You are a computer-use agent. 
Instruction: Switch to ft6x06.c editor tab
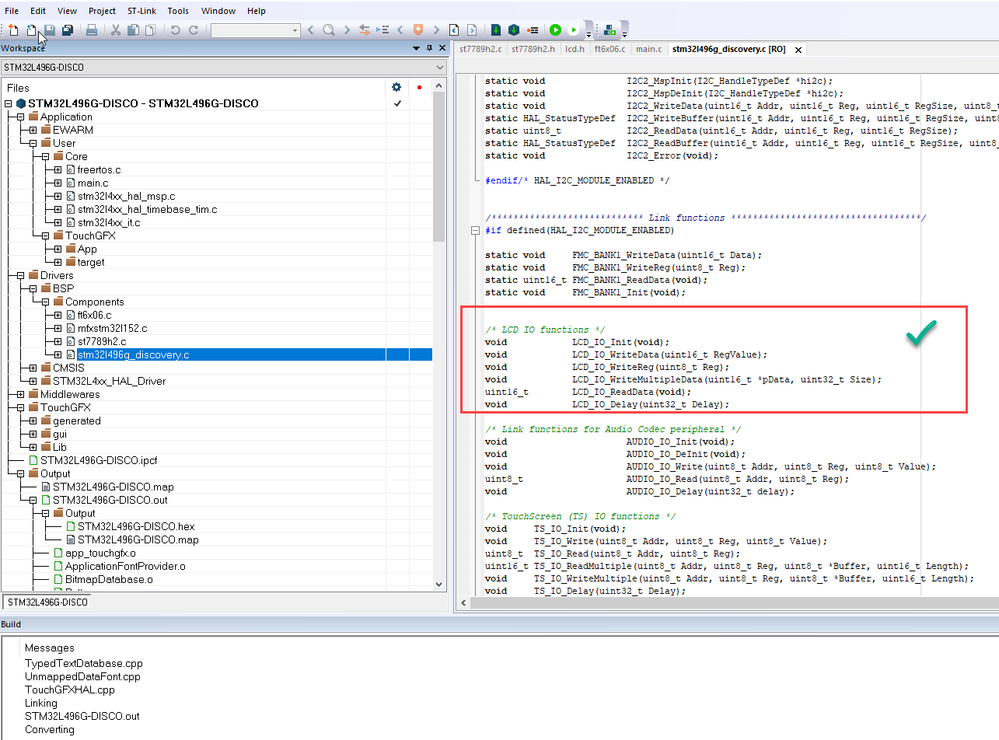[x=609, y=49]
